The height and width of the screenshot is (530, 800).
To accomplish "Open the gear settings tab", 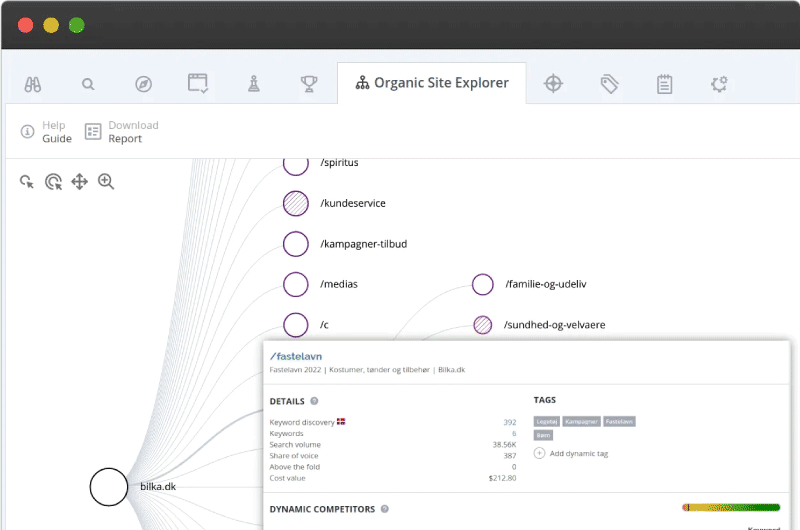I will pyautogui.click(x=719, y=84).
